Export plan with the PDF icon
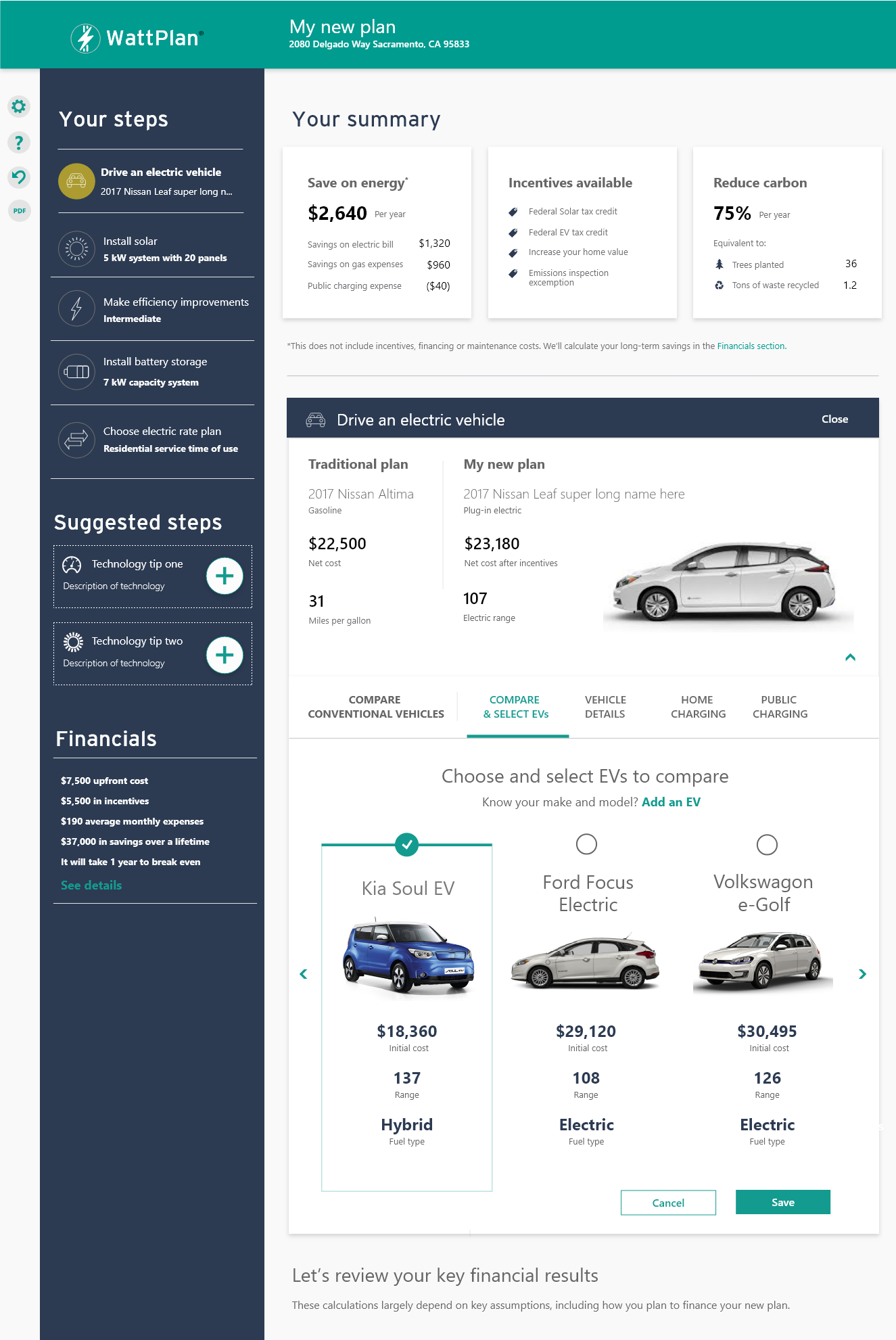This screenshot has width=896, height=1340. (x=19, y=211)
